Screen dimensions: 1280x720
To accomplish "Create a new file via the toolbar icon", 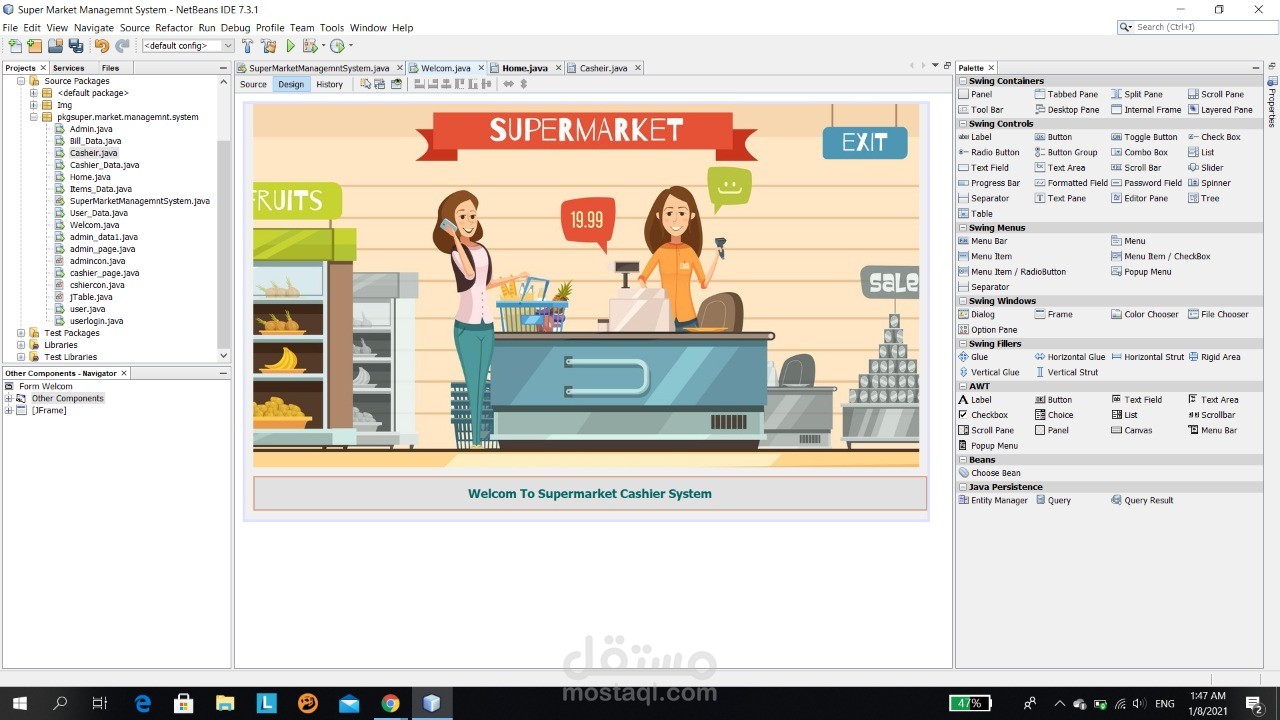I will coord(15,46).
